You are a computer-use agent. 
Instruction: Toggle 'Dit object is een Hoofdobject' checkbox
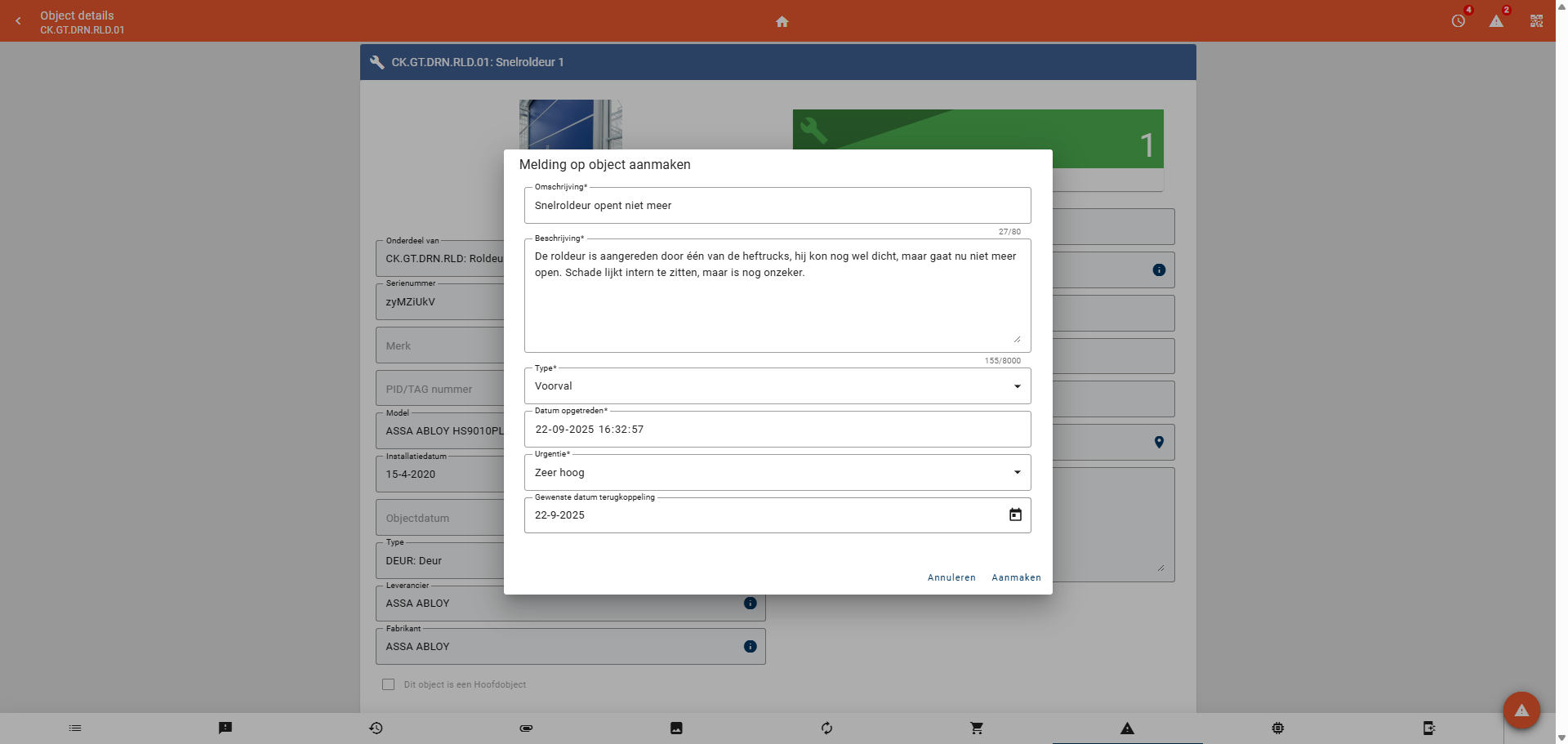389,684
